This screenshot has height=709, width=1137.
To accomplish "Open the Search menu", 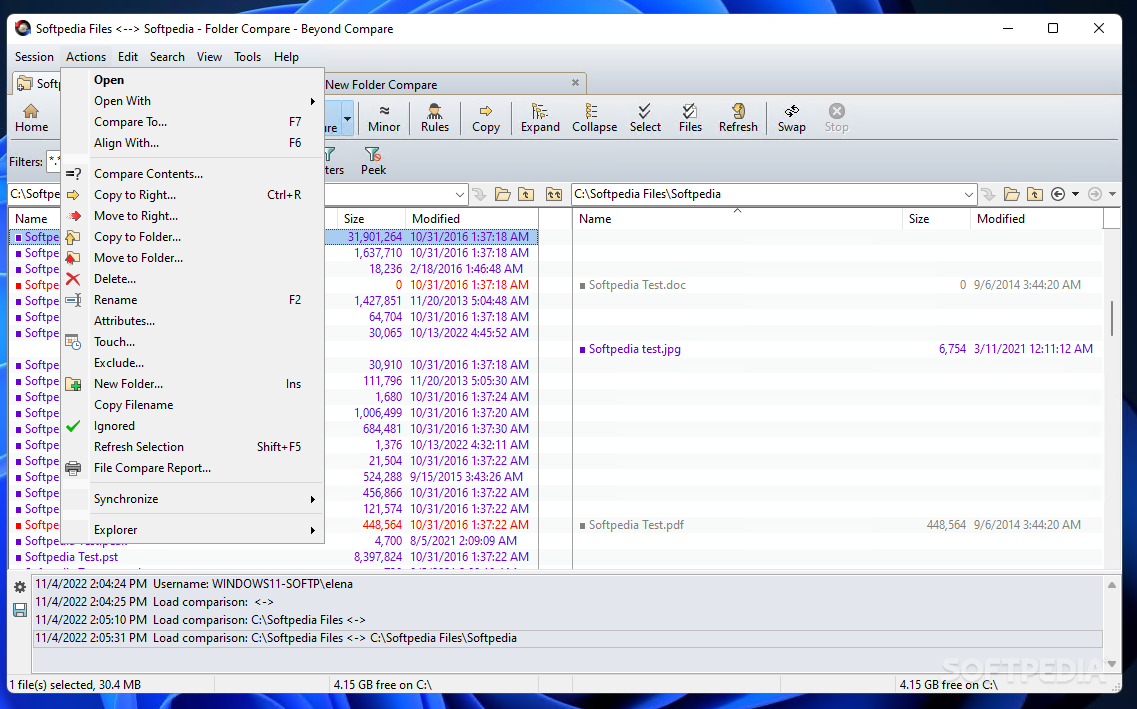I will click(167, 57).
